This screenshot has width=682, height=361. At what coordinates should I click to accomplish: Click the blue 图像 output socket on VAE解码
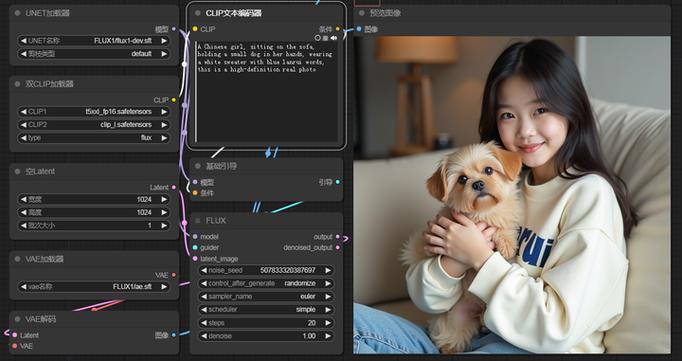click(174, 335)
